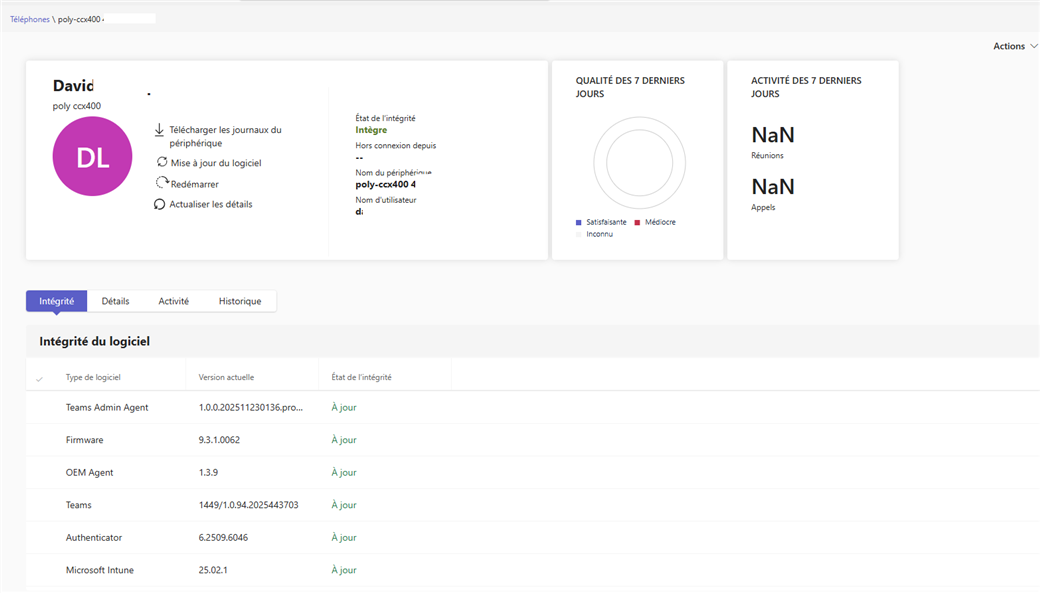Click the Mise à jour du logiciel link
1040x593 pixels.
[216, 163]
